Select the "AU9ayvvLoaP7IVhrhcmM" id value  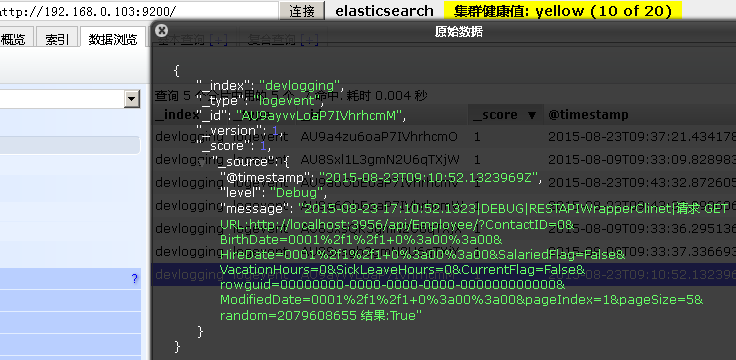(320, 115)
